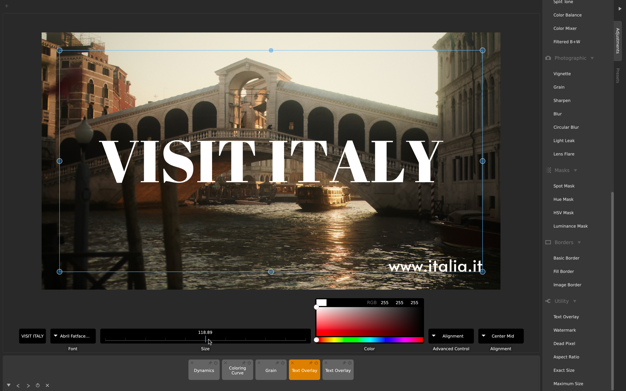Select the Coloring Curve adjustment block
Viewport: 626px width, 391px height.
238,370
